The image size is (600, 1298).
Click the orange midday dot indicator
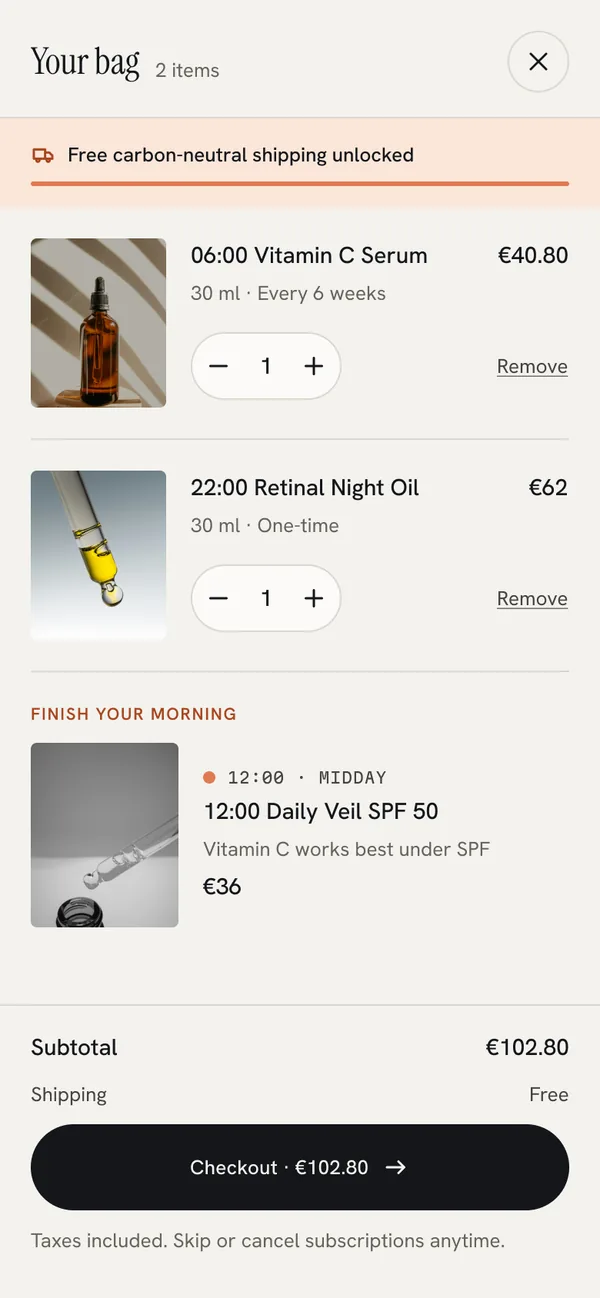point(209,777)
